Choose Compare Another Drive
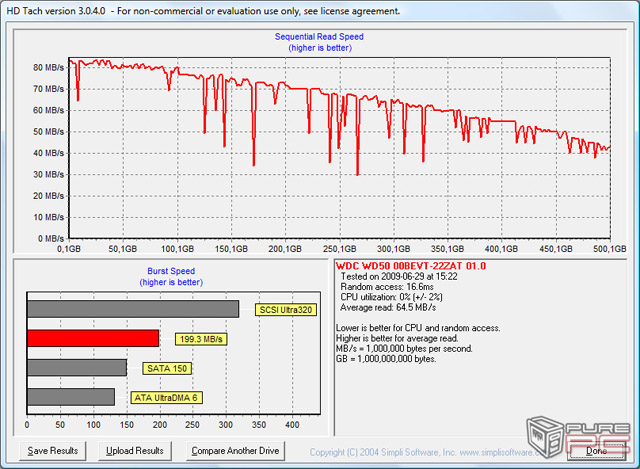Screen dimensions: 640x469 tap(235, 451)
